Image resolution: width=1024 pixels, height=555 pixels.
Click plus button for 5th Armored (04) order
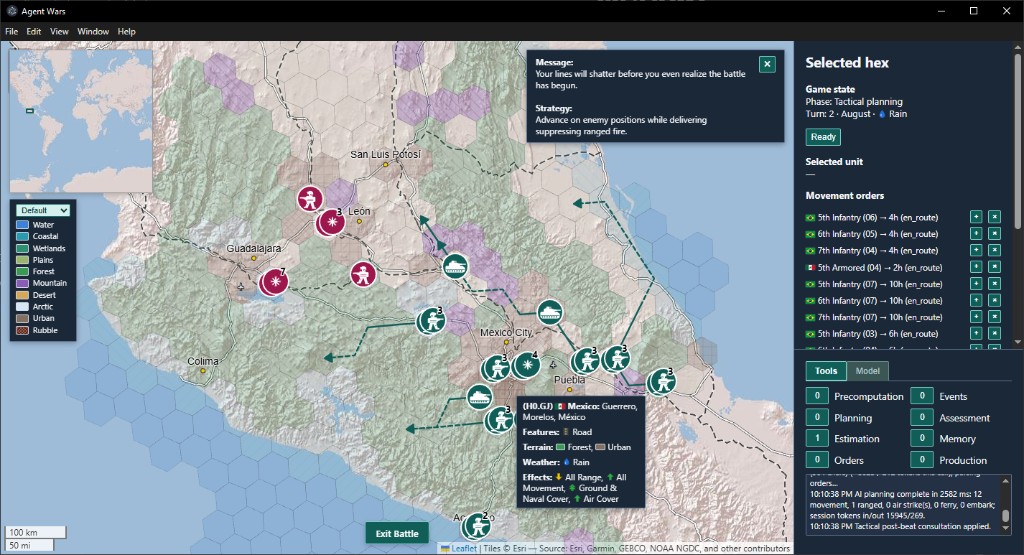pos(976,266)
